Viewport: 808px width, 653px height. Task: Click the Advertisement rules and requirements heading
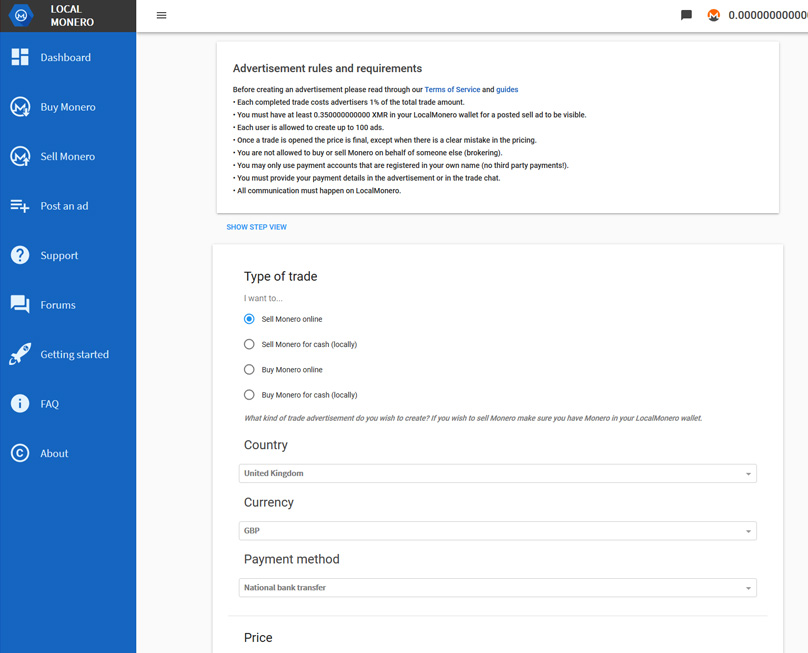[x=327, y=68]
